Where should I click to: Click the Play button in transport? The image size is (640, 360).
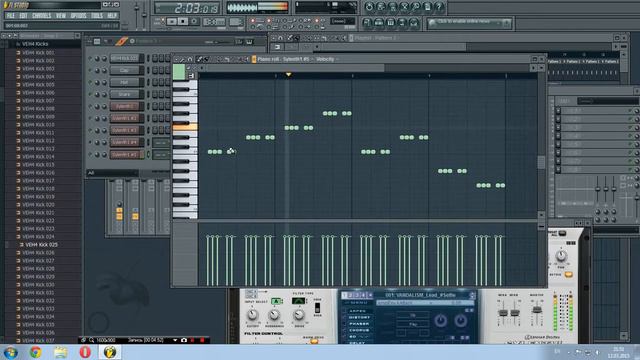click(x=172, y=21)
